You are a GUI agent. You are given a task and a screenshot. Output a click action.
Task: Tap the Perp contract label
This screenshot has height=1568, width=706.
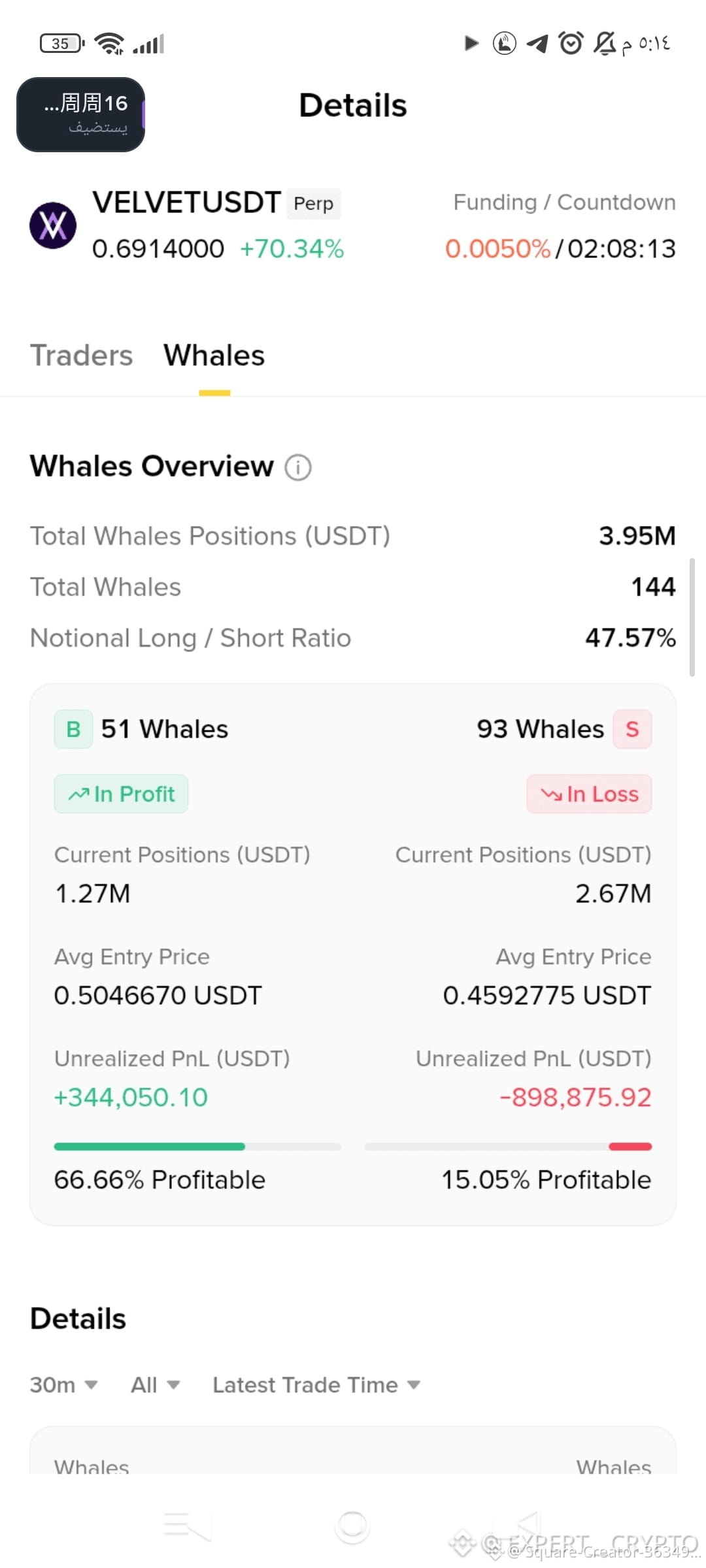[x=314, y=204]
